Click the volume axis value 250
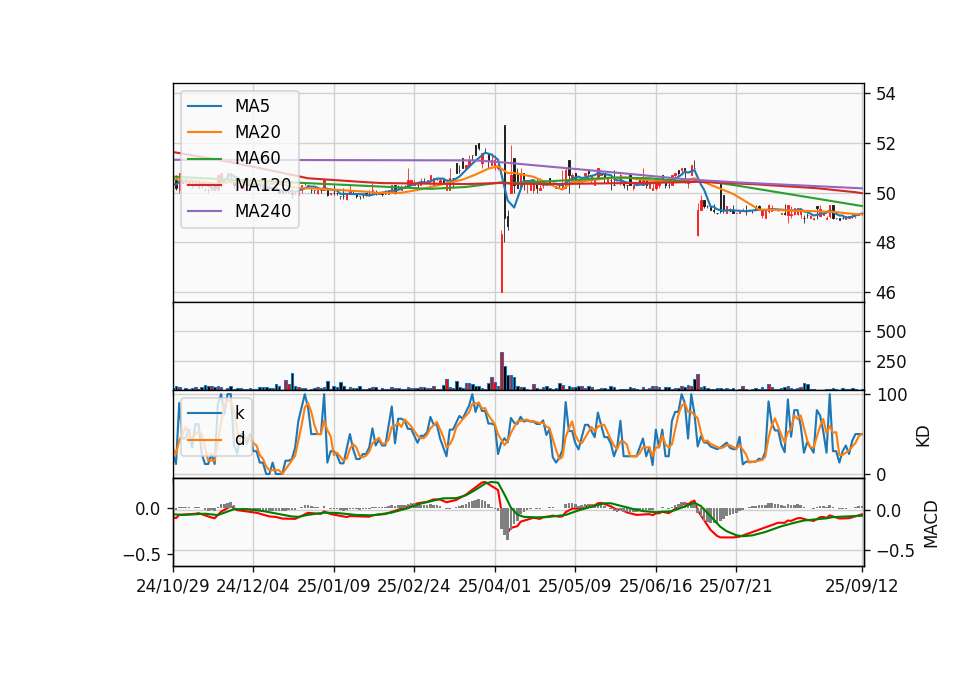Screen dimensions: 960x690 891,362
